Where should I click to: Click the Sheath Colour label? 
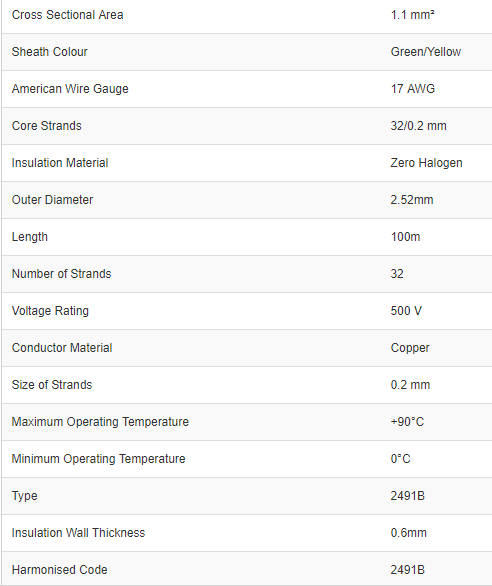49,52
